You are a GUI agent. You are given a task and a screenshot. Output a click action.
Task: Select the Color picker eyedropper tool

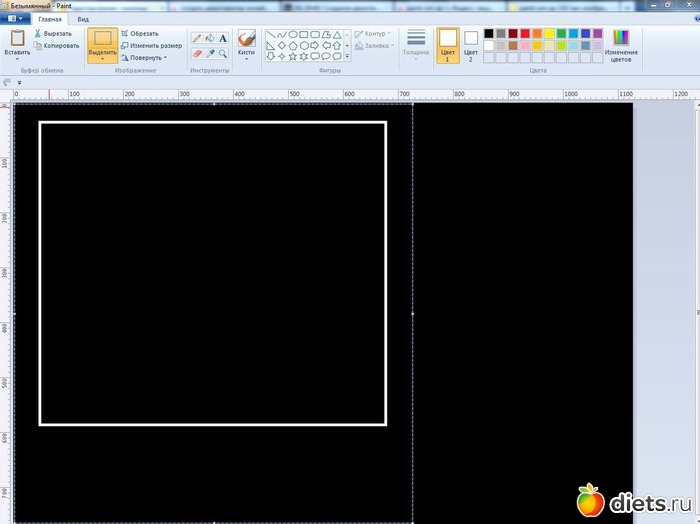[x=210, y=52]
